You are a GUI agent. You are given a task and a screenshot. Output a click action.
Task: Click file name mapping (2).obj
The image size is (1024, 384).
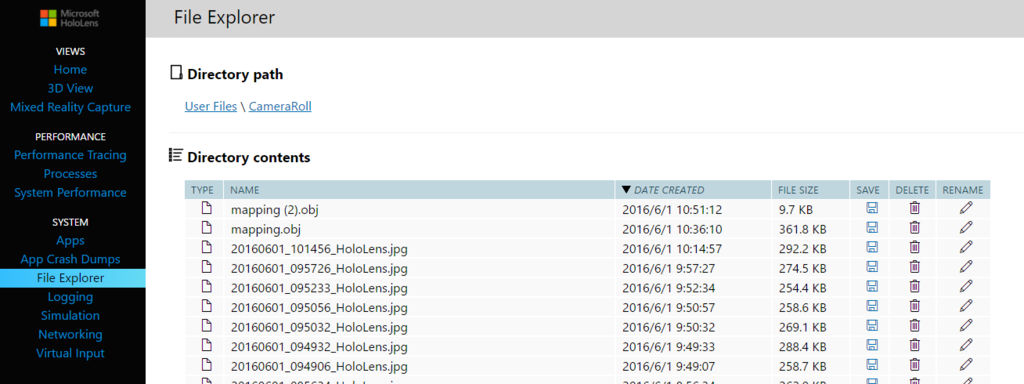[x=275, y=210]
